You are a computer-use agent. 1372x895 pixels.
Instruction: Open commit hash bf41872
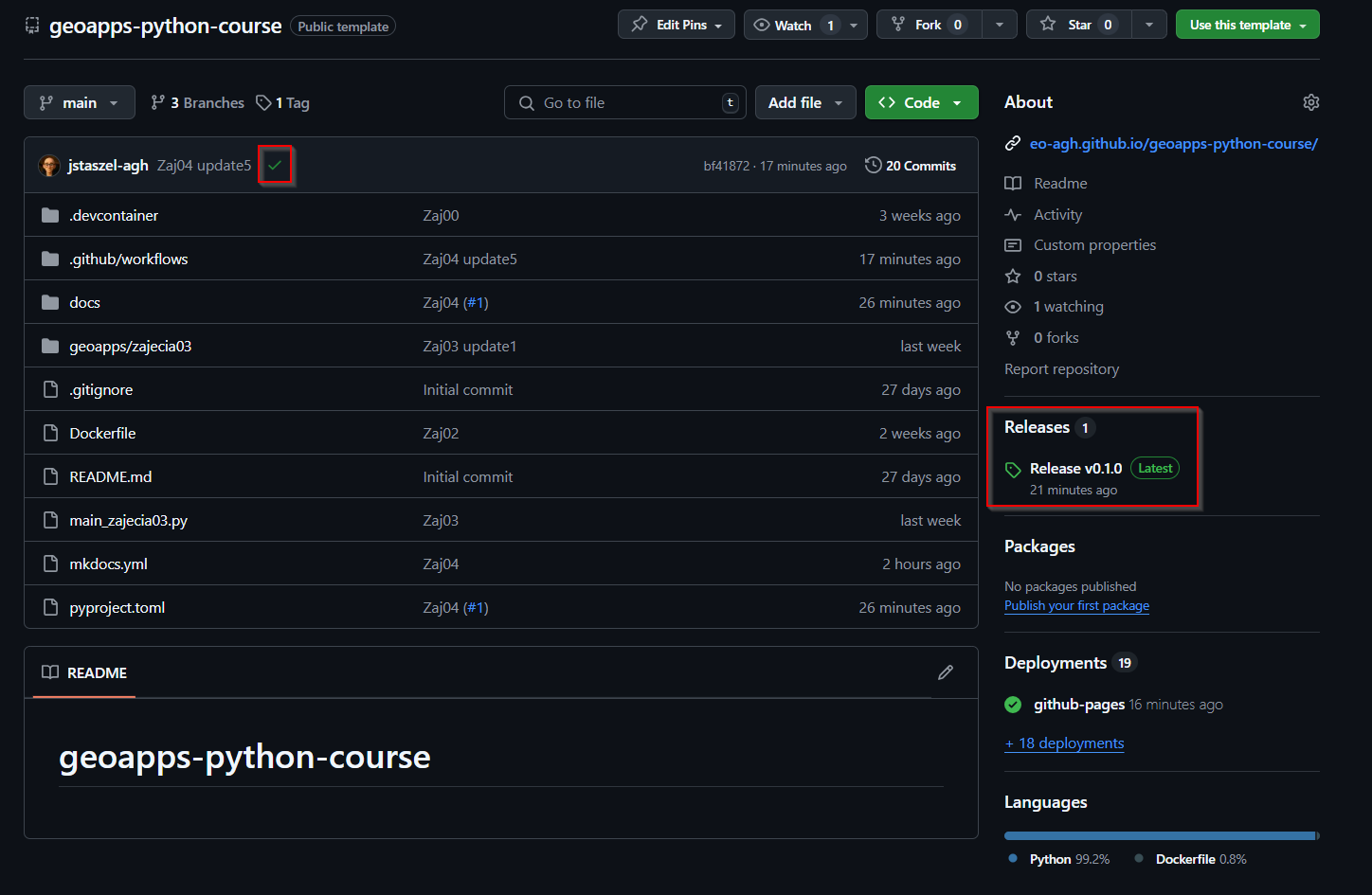click(x=726, y=166)
